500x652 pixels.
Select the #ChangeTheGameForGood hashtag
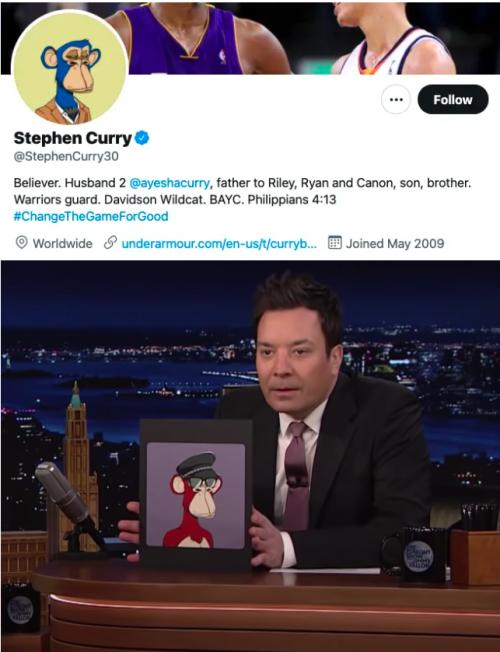pyautogui.click(x=91, y=216)
